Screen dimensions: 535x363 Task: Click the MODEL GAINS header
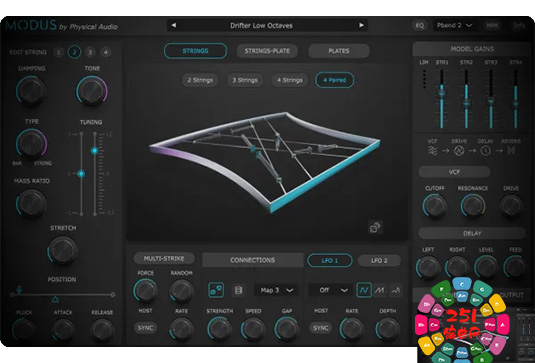pos(472,49)
